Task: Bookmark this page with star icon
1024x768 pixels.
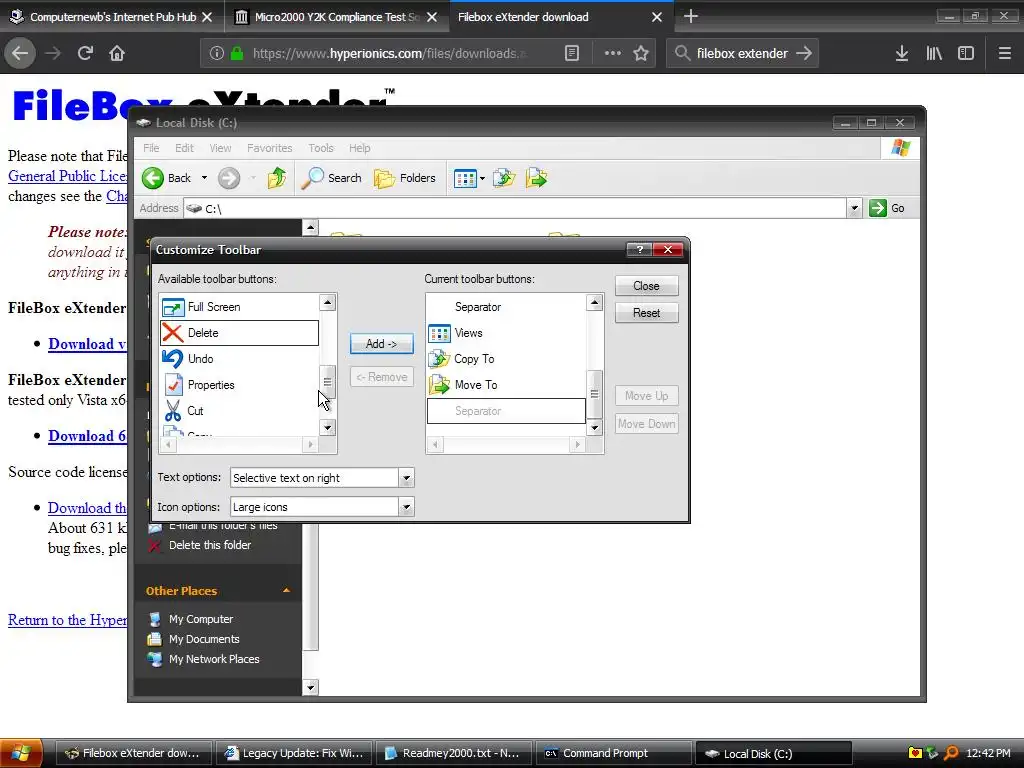Action: (641, 53)
